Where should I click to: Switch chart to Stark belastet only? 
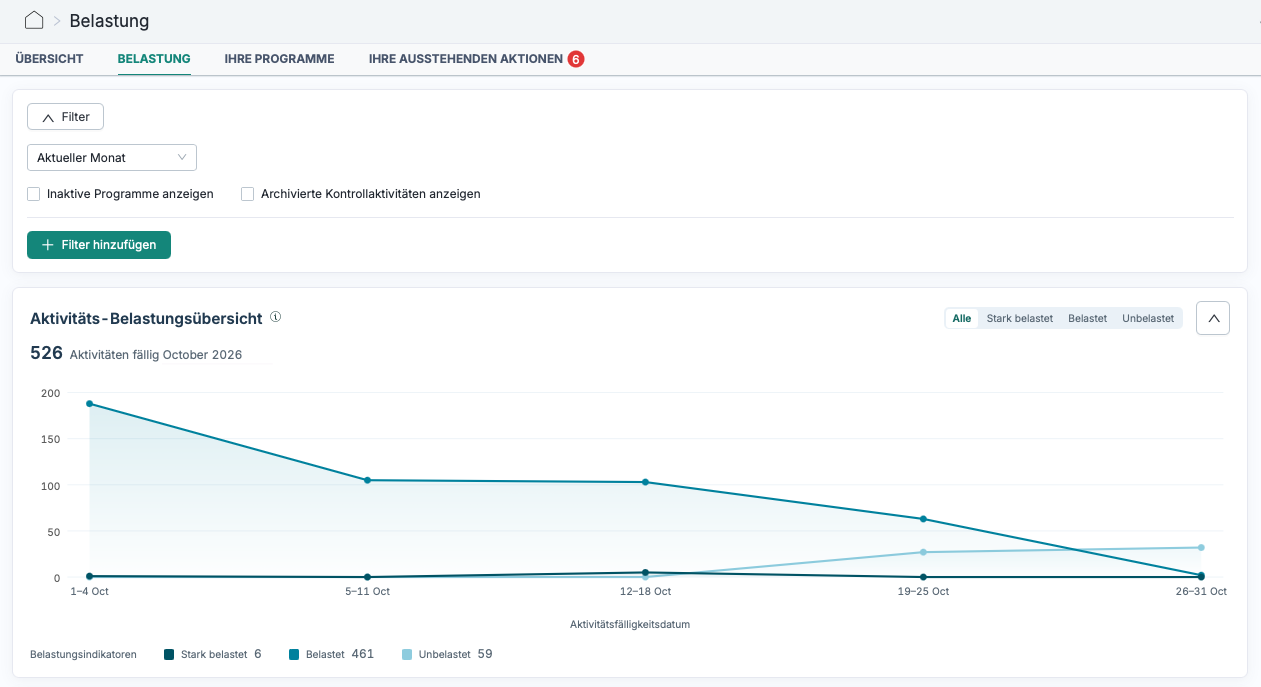1020,318
